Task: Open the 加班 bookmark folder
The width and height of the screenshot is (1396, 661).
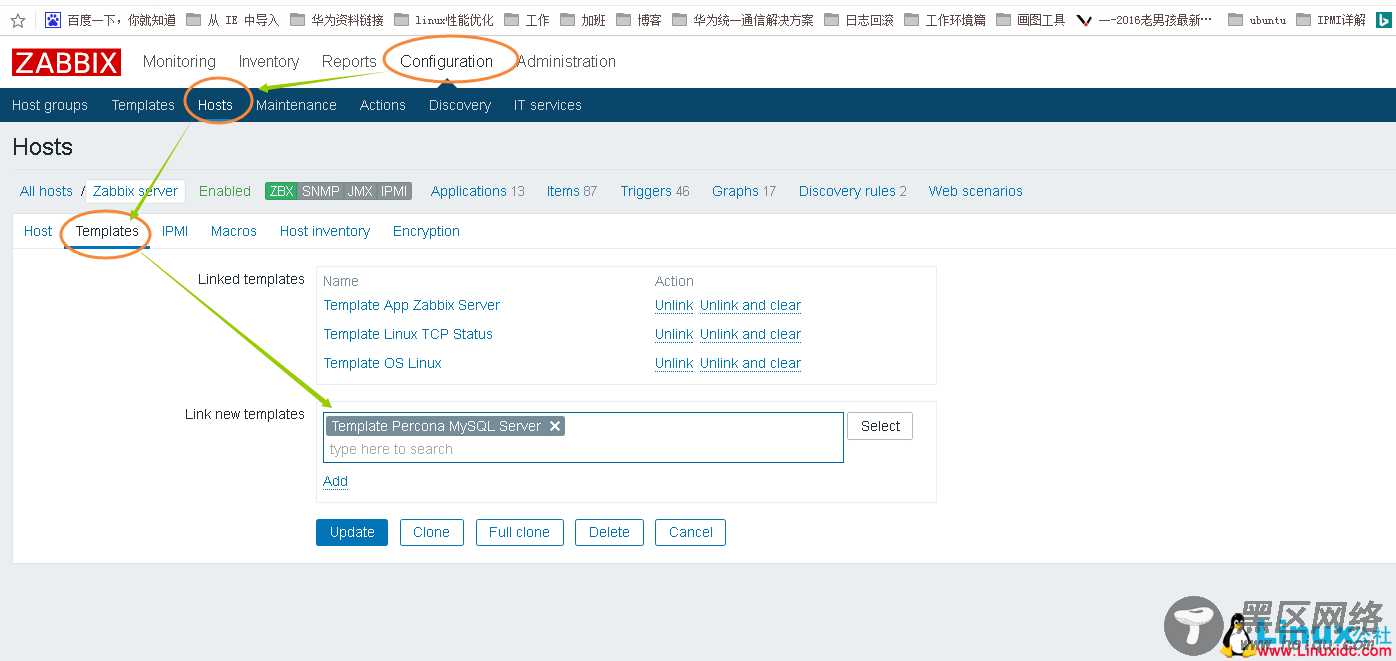Action: (x=583, y=20)
